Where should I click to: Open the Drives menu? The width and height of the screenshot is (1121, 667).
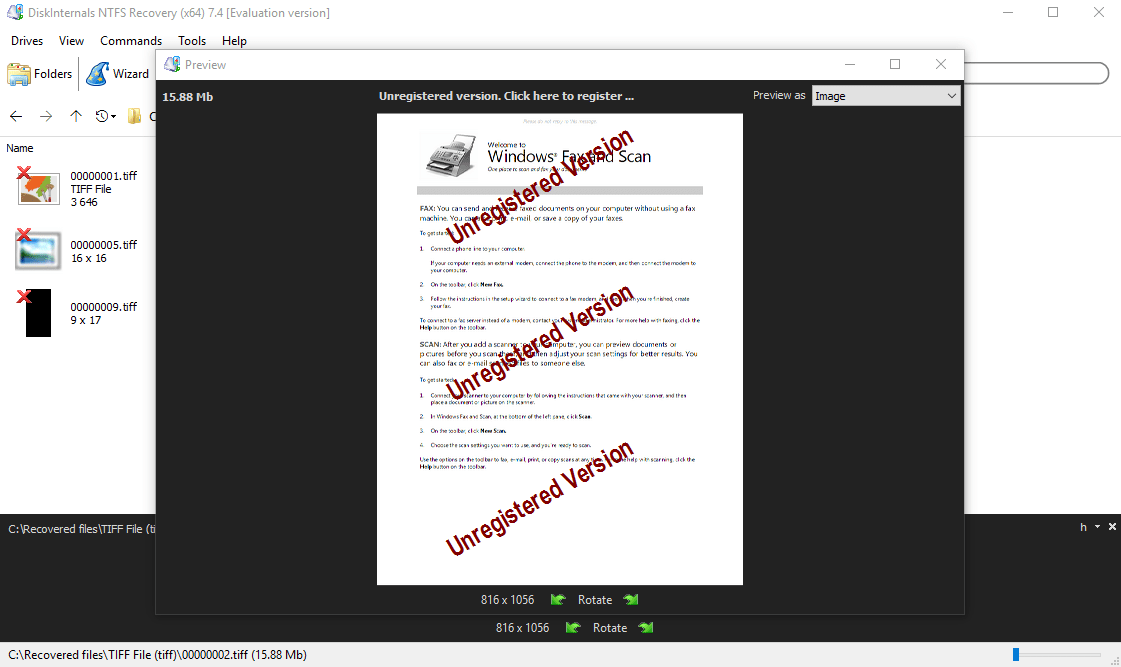27,41
